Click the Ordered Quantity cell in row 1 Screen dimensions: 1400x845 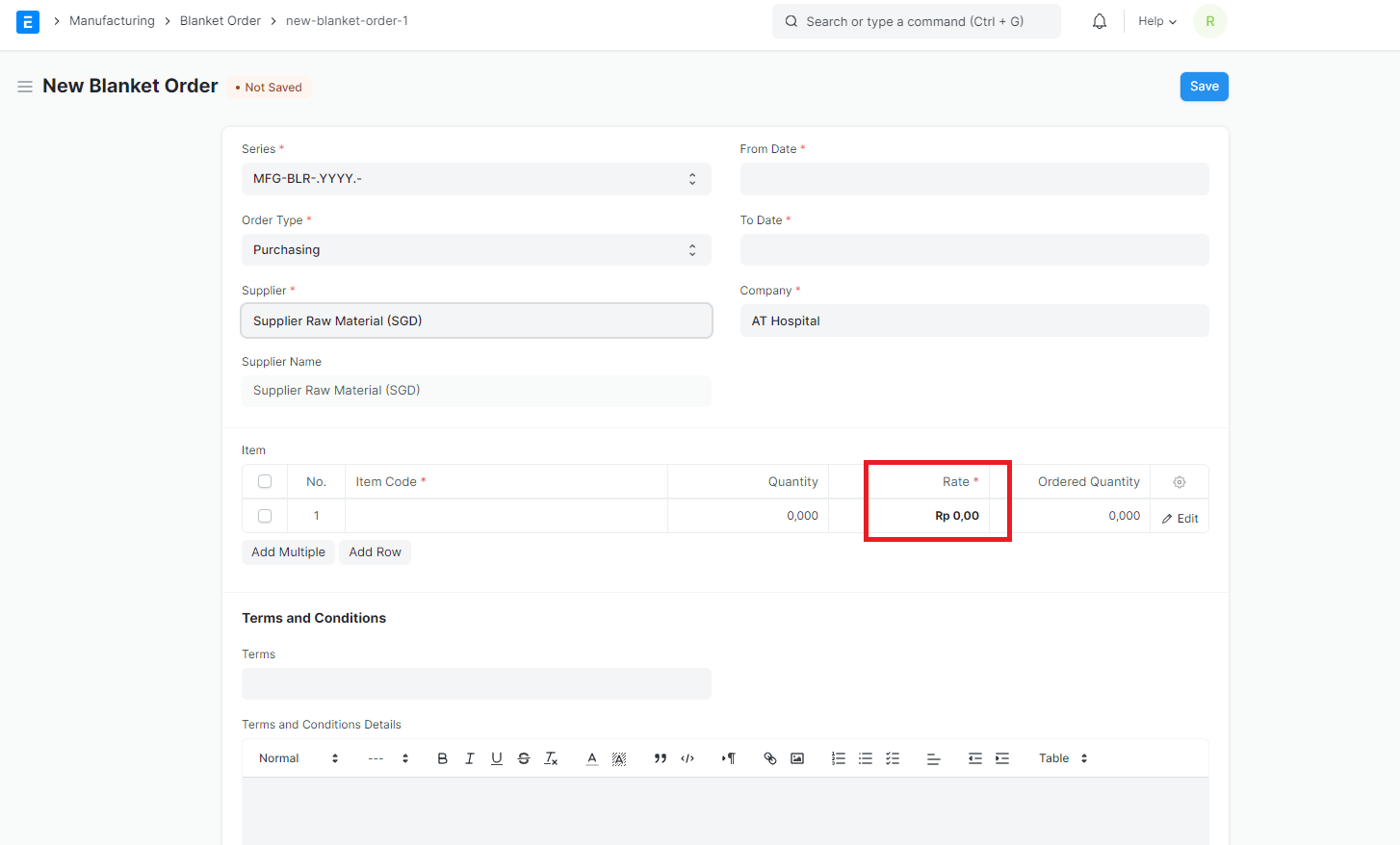[1070, 516]
